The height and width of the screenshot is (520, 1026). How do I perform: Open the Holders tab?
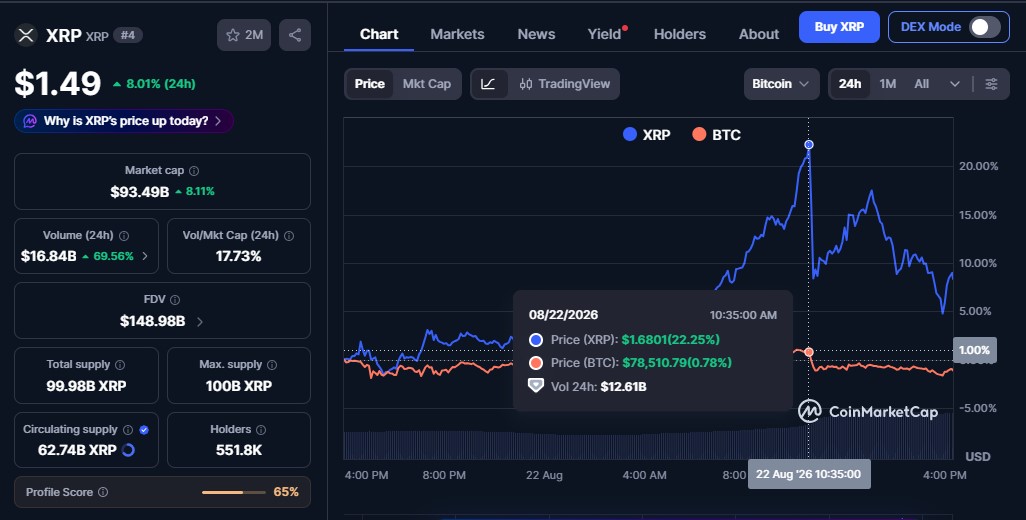pos(680,34)
